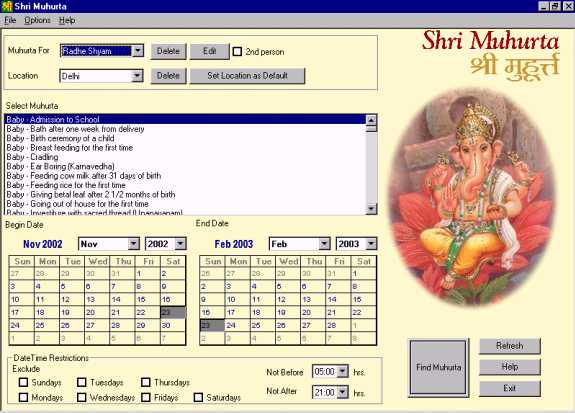
Task: Open the Options menu
Action: [37, 20]
